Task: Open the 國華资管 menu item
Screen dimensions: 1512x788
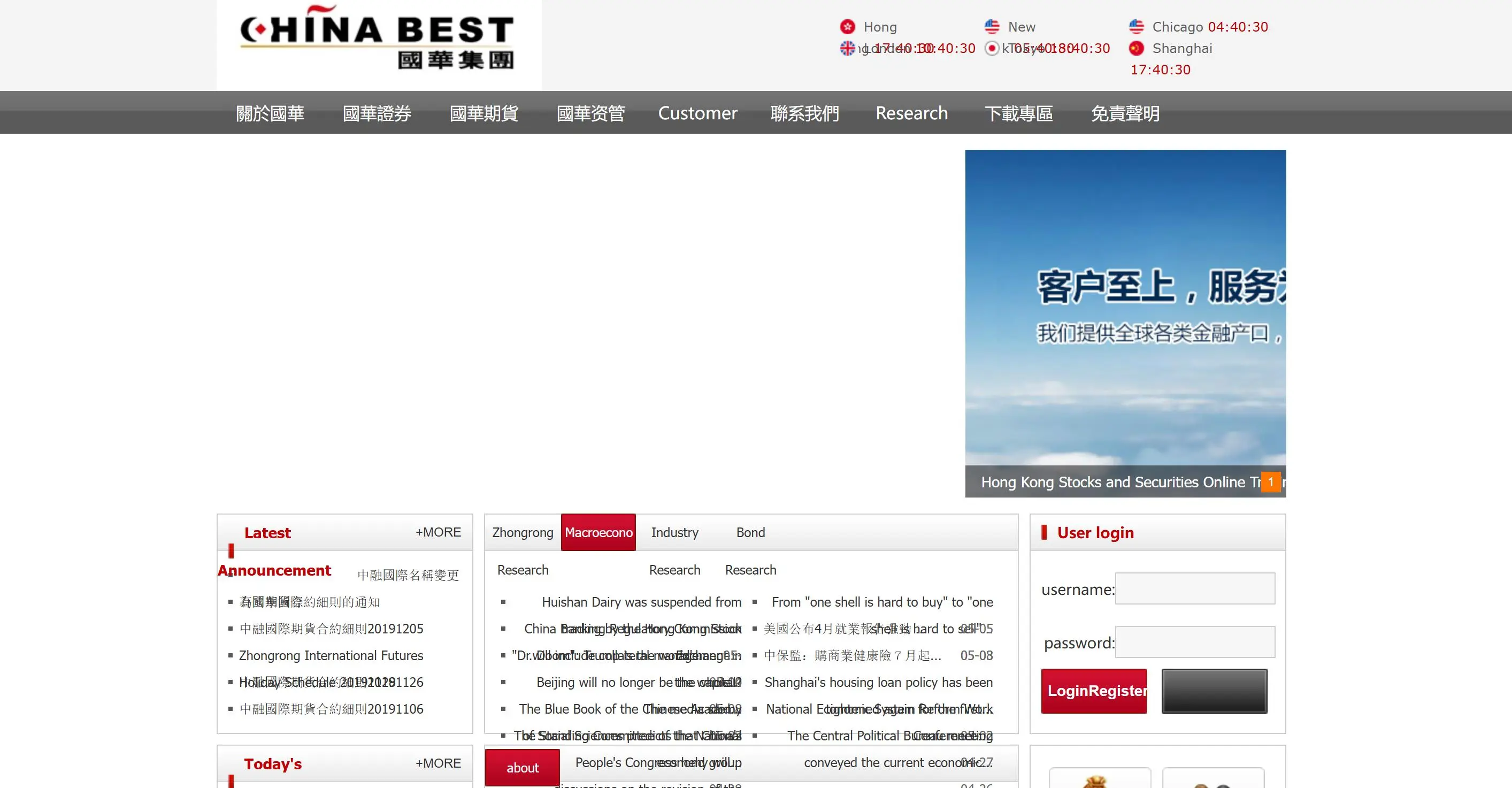Action: tap(590, 113)
